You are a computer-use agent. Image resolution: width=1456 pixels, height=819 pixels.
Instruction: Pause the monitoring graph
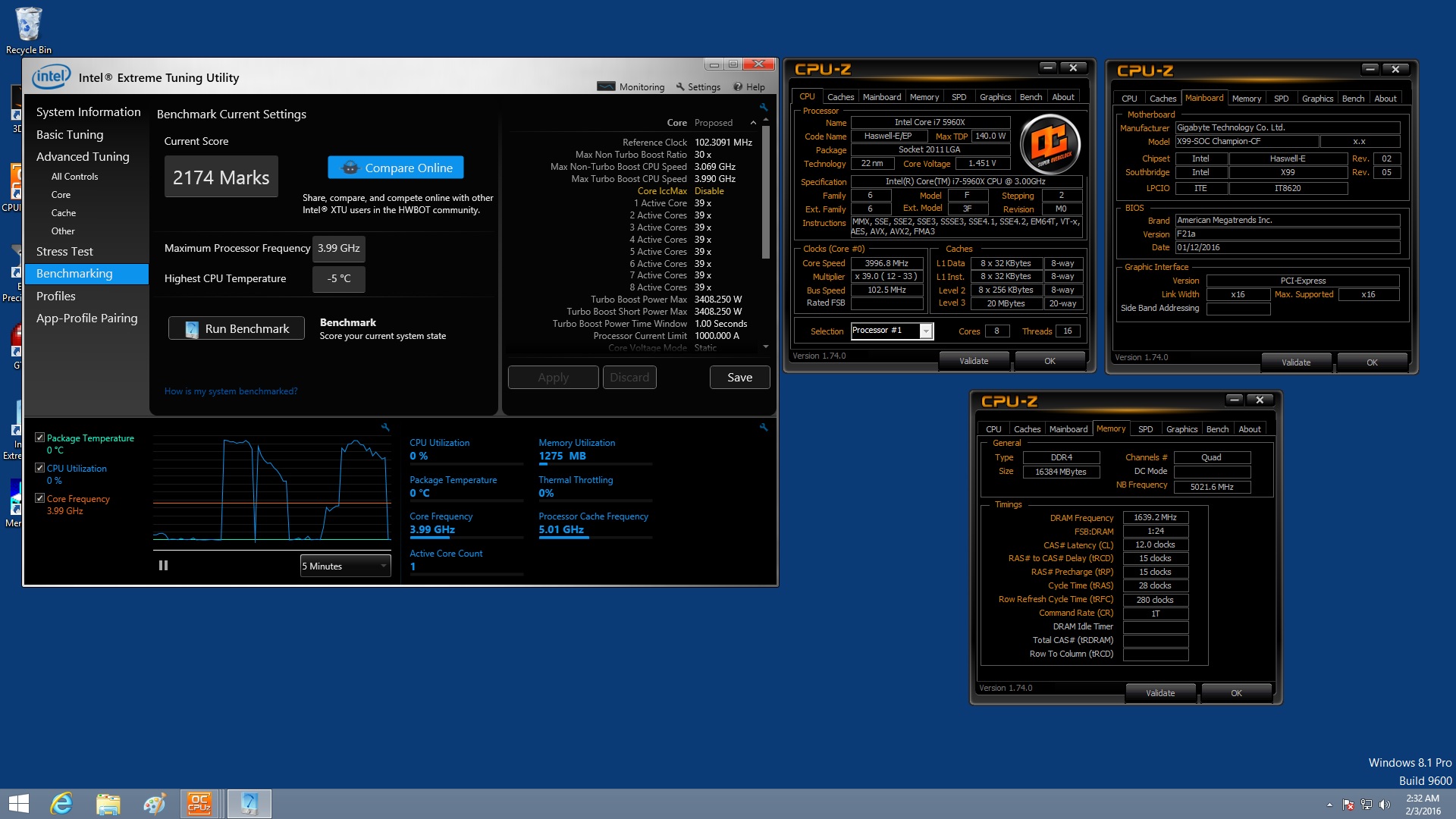click(163, 566)
